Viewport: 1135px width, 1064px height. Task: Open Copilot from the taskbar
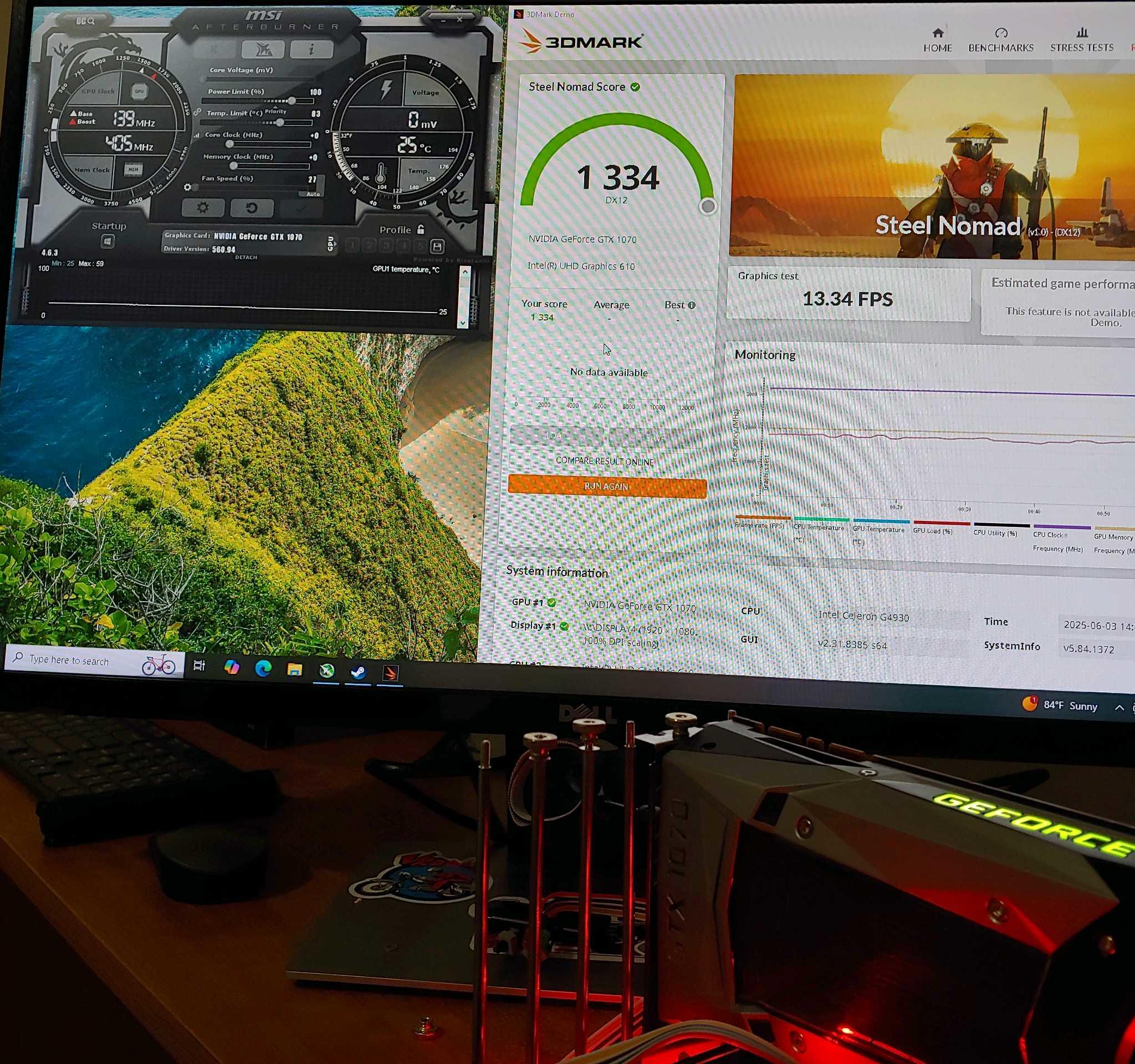(x=231, y=667)
